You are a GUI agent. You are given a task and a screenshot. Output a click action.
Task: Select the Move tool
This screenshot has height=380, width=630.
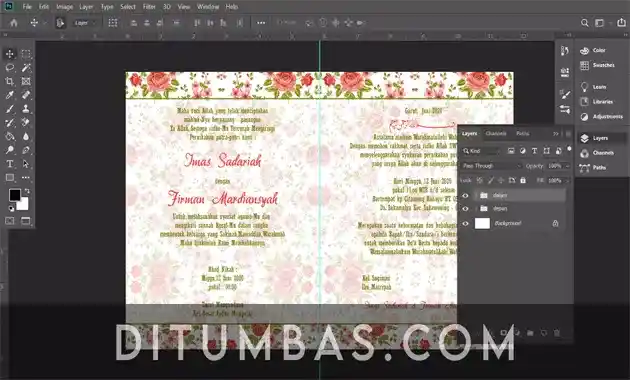click(10, 54)
